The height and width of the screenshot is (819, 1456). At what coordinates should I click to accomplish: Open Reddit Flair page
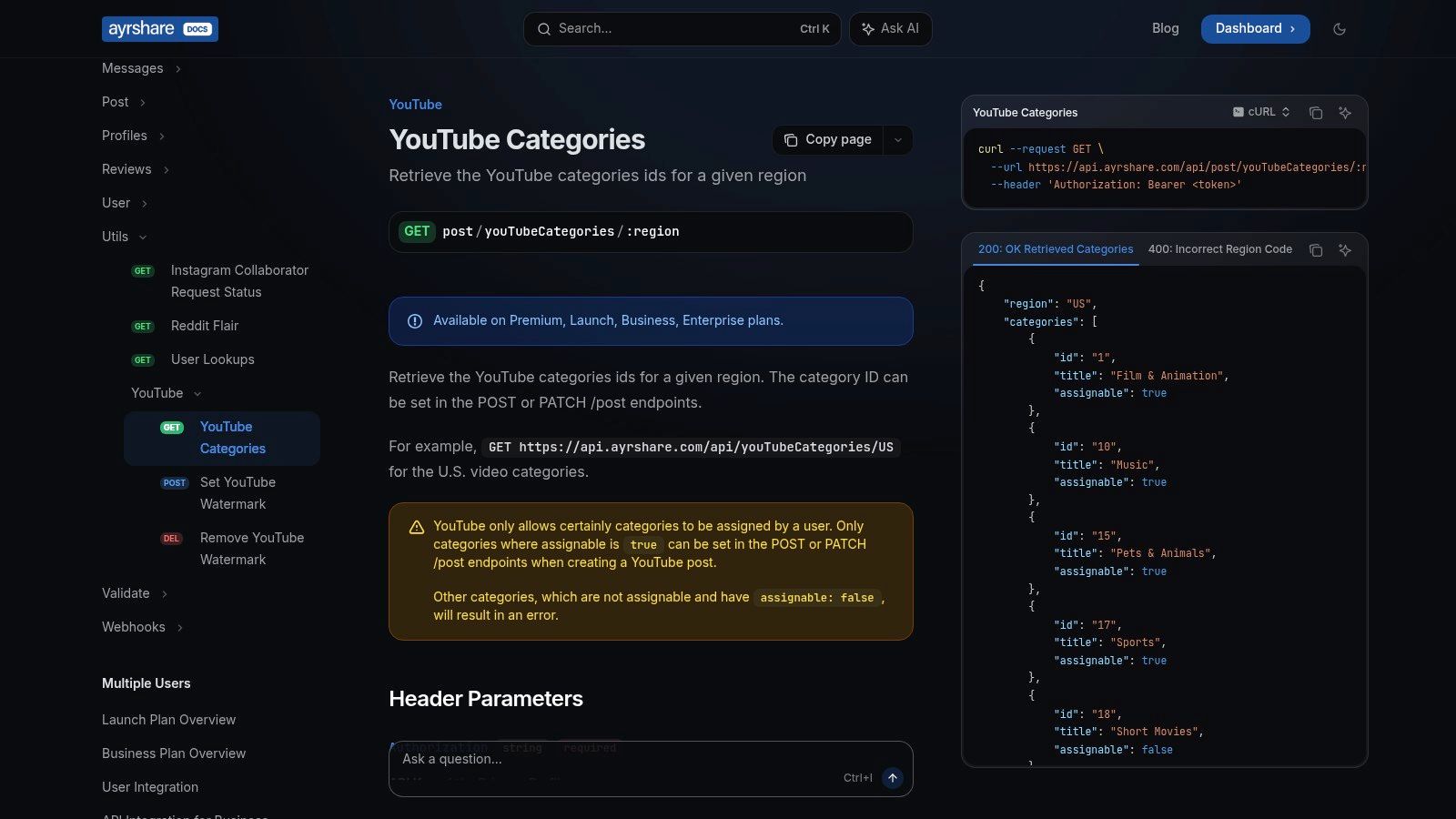coord(205,326)
